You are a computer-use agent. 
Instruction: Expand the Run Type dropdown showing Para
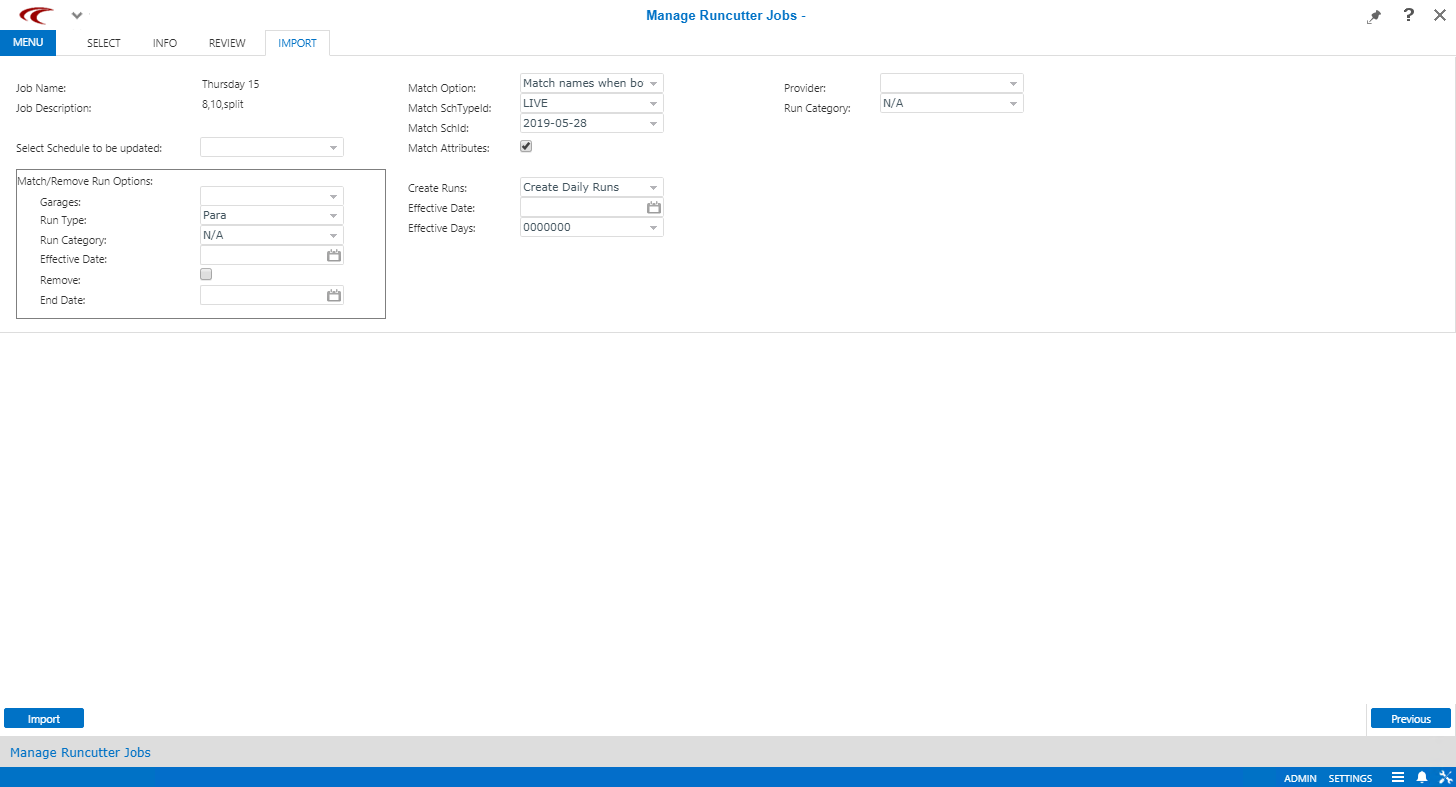[x=334, y=215]
